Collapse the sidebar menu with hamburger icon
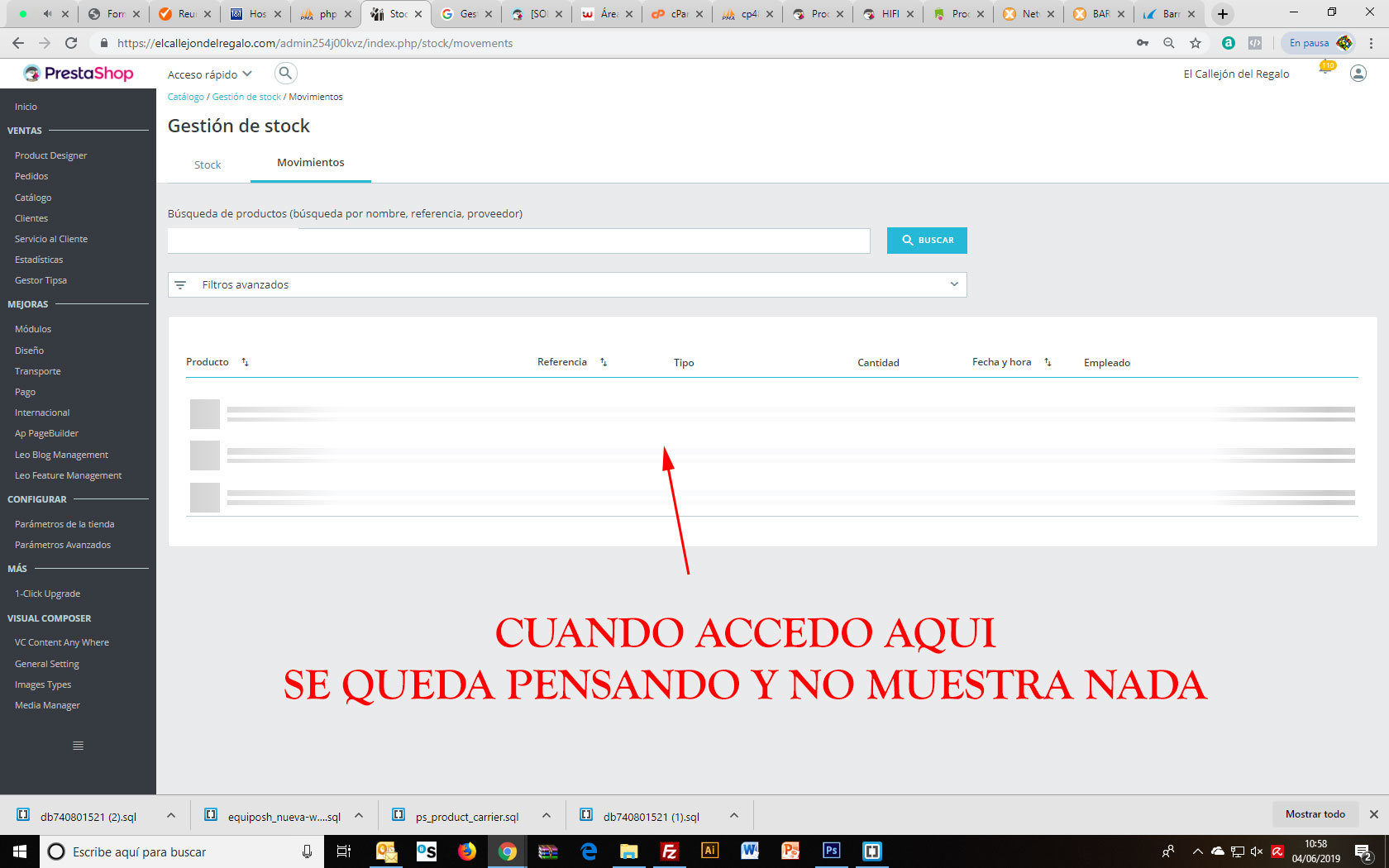 coord(78,746)
